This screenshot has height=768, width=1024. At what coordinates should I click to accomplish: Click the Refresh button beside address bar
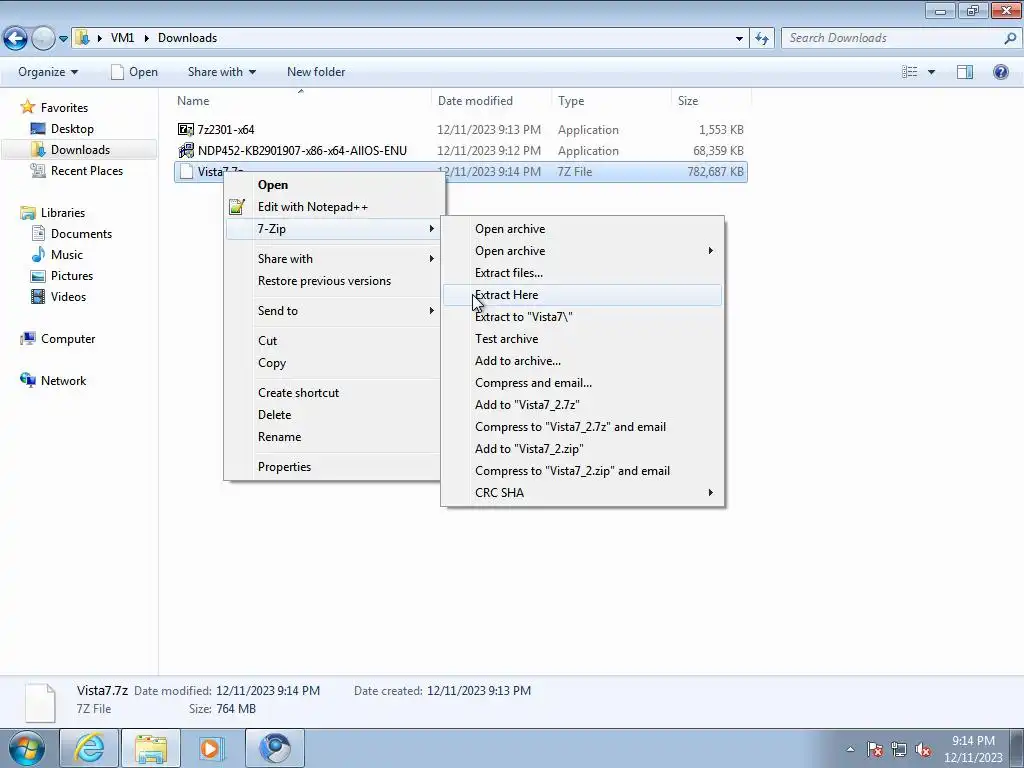[x=762, y=39]
